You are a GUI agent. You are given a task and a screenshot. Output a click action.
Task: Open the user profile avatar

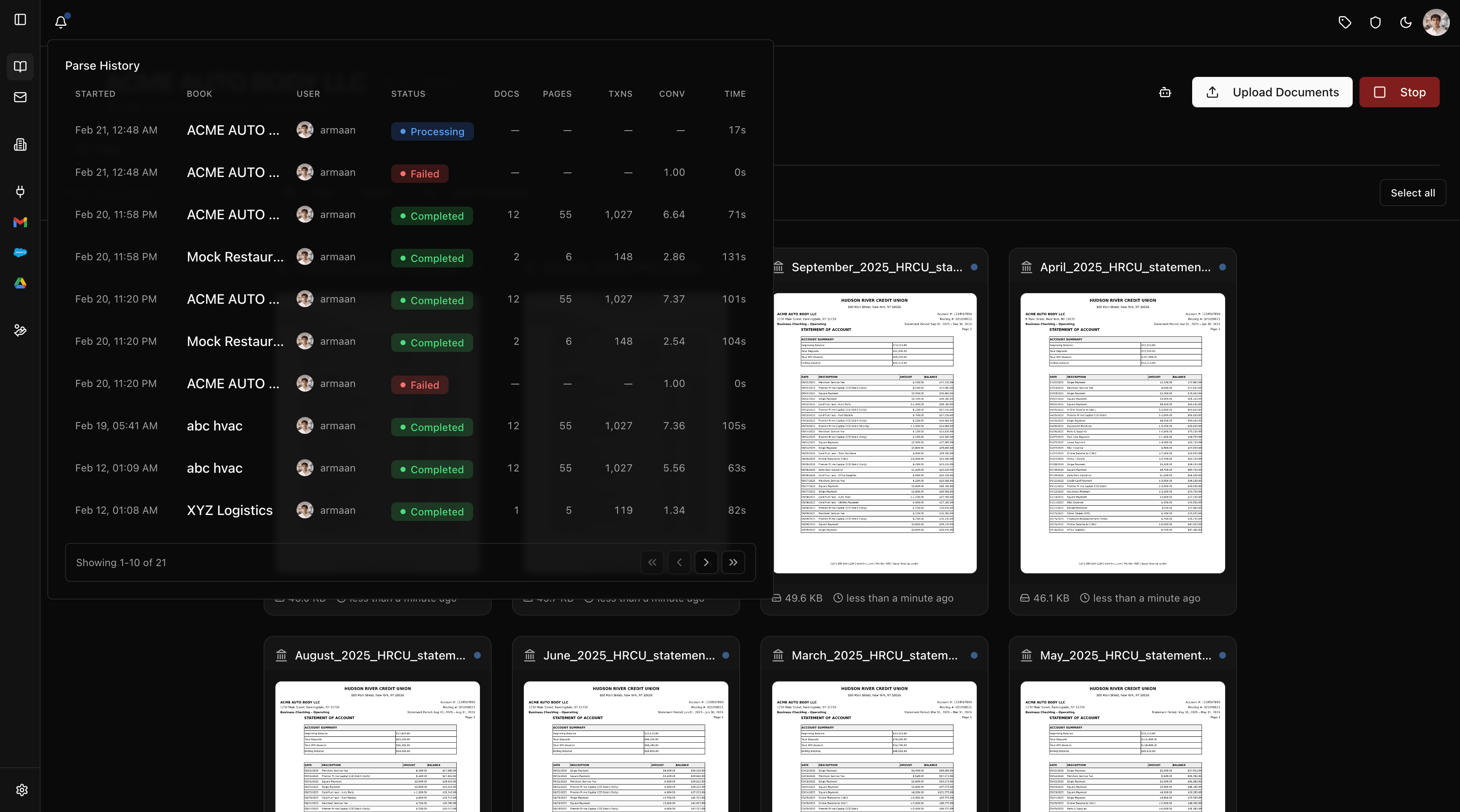pyautogui.click(x=1436, y=22)
